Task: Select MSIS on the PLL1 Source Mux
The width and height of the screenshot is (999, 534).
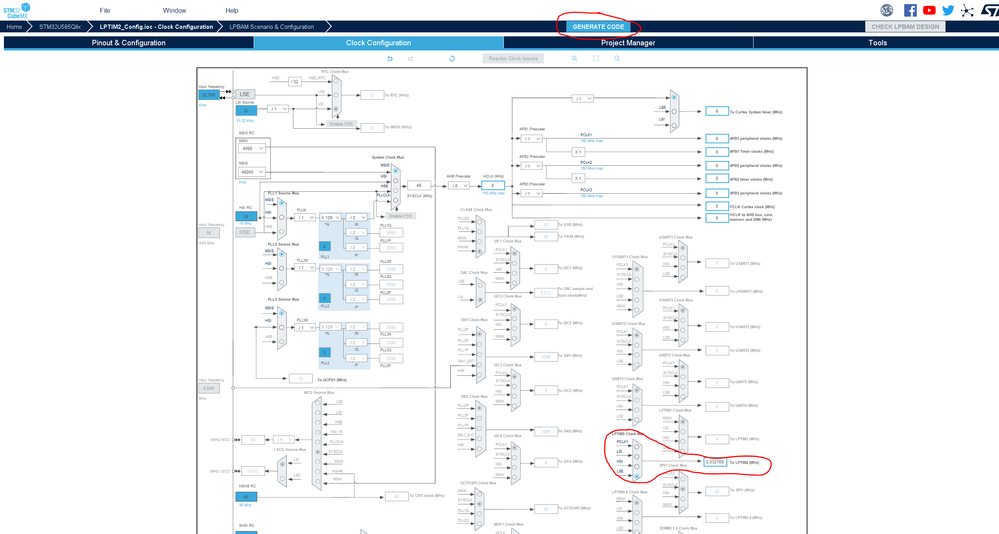Action: coord(282,203)
